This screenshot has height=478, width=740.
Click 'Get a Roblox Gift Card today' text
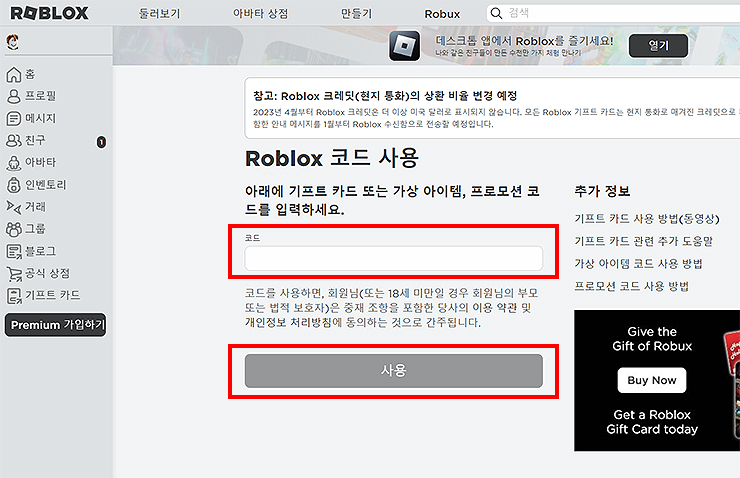pyautogui.click(x=652, y=422)
